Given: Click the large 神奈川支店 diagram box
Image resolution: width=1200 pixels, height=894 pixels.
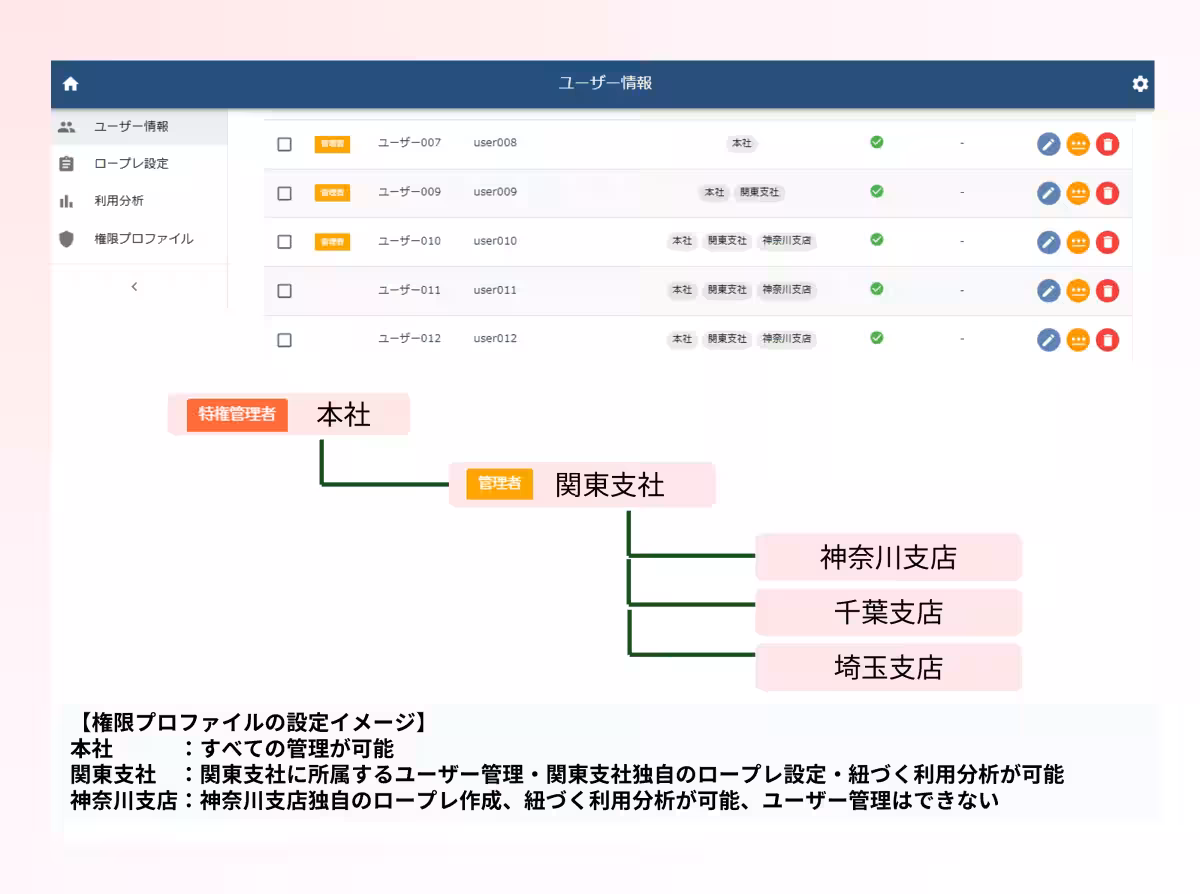Looking at the screenshot, I should pos(888,557).
